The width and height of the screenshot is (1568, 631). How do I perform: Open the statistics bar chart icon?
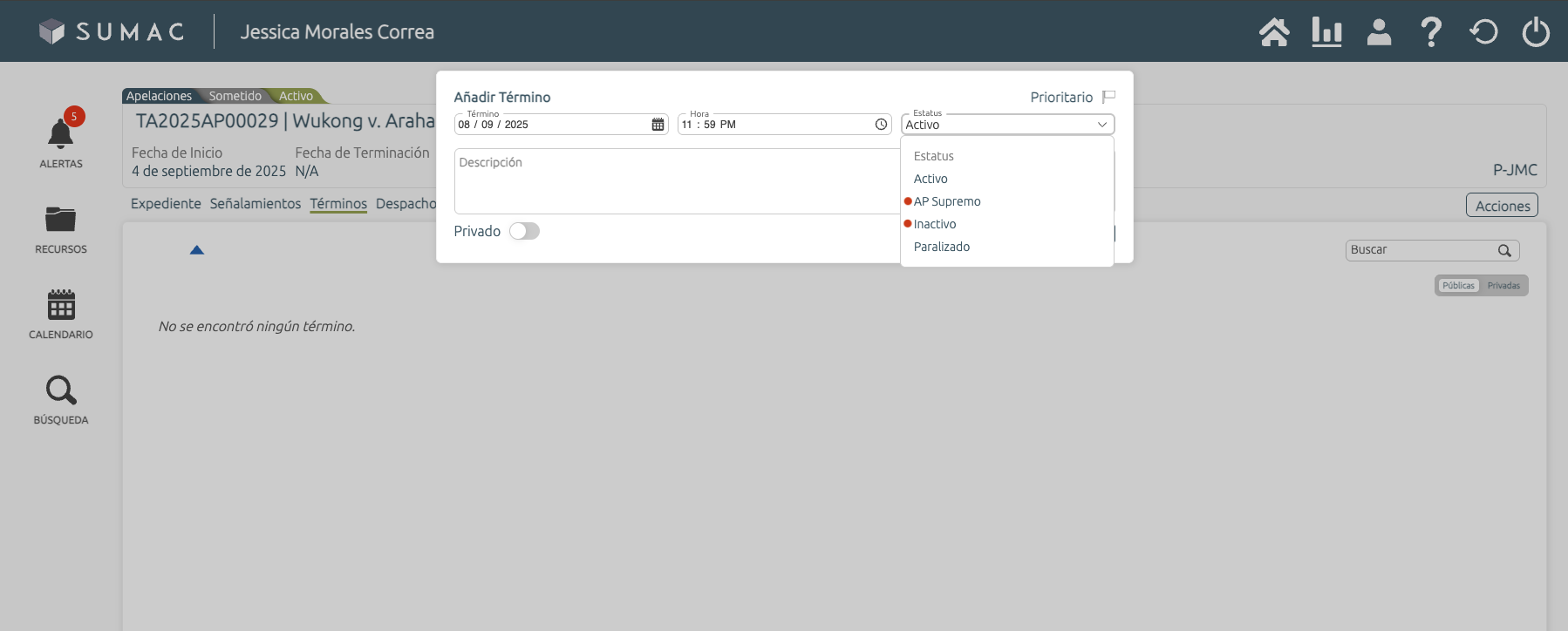pos(1326,32)
